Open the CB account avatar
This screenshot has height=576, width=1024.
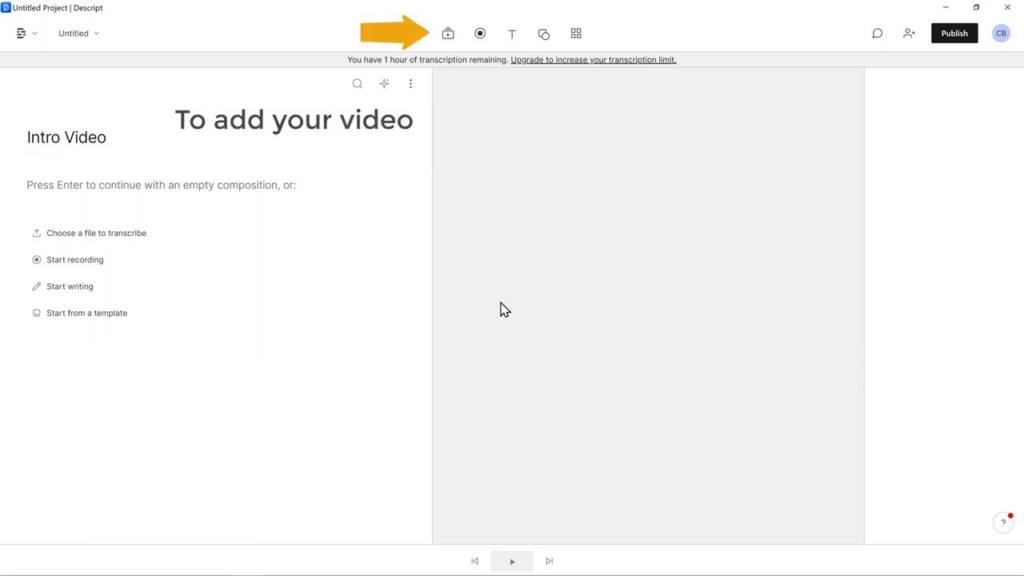tap(1001, 33)
